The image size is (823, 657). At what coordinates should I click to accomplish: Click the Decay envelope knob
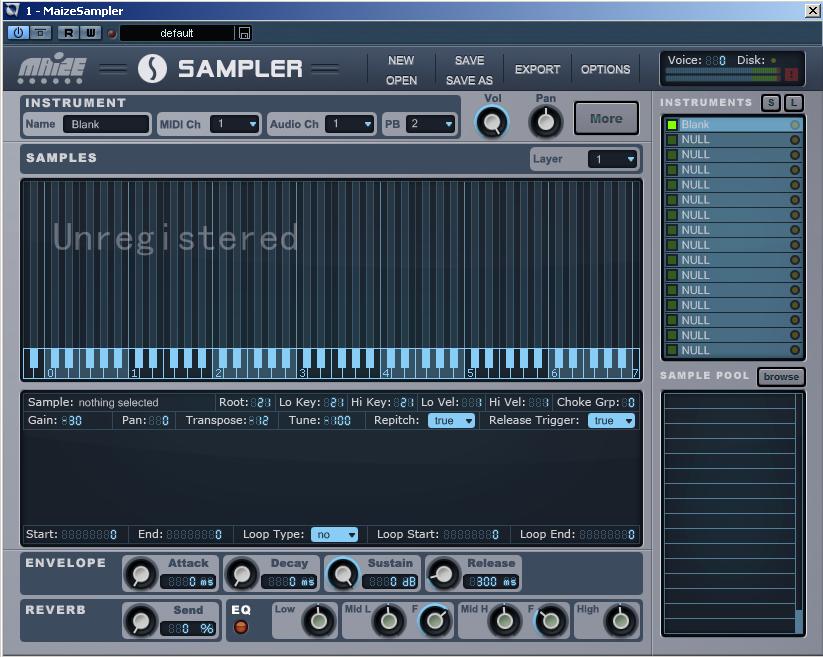(x=242, y=575)
